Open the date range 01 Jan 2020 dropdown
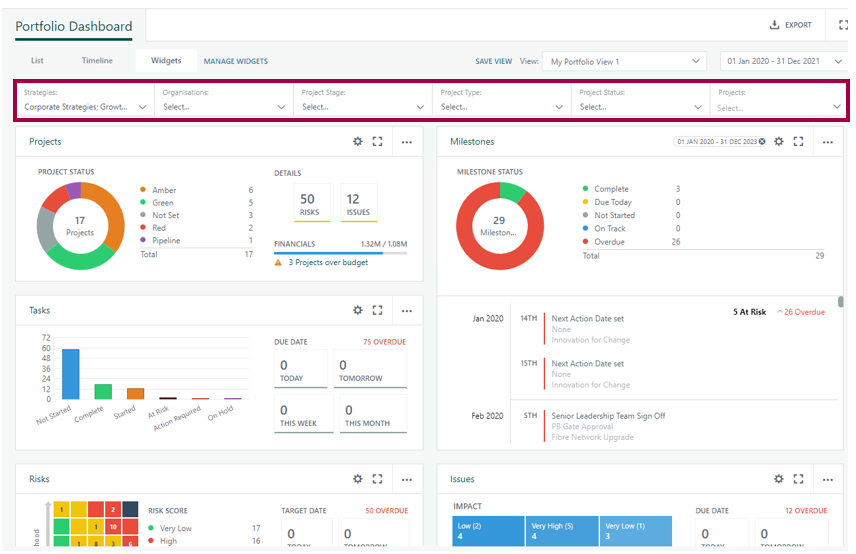This screenshot has height=554, width=856. (784, 61)
